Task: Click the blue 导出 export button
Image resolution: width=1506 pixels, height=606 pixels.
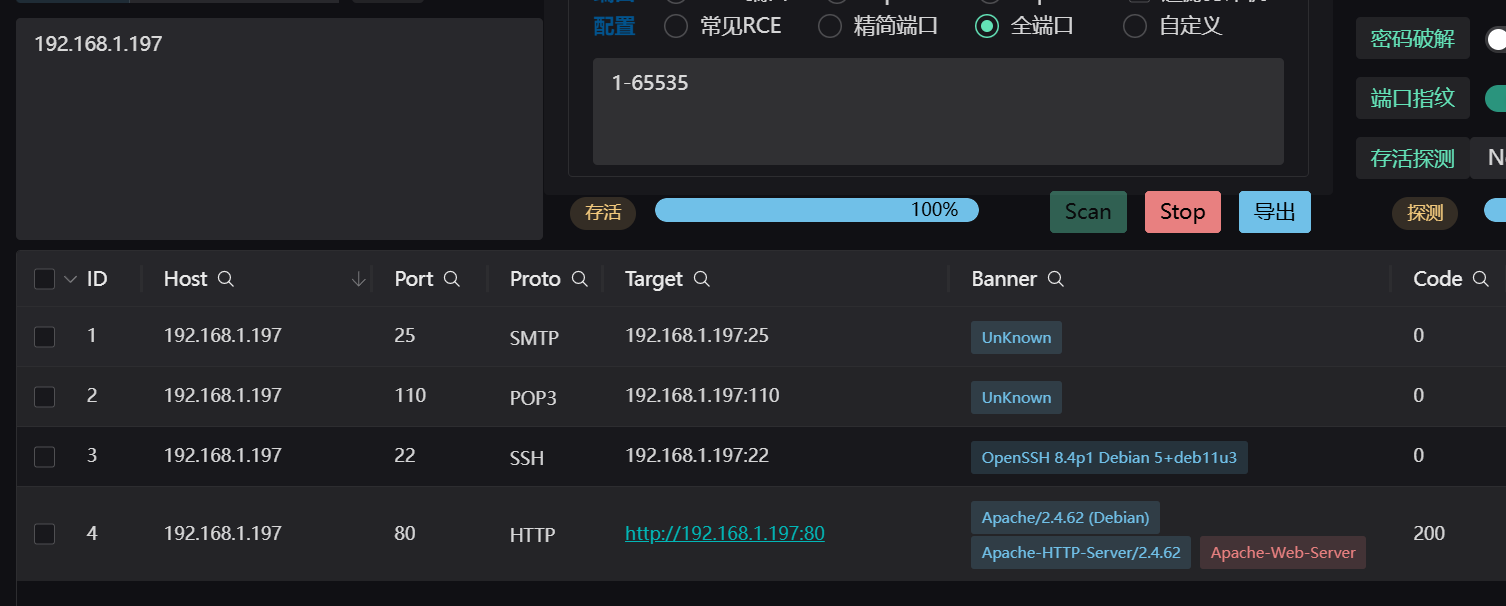Action: click(x=1274, y=212)
